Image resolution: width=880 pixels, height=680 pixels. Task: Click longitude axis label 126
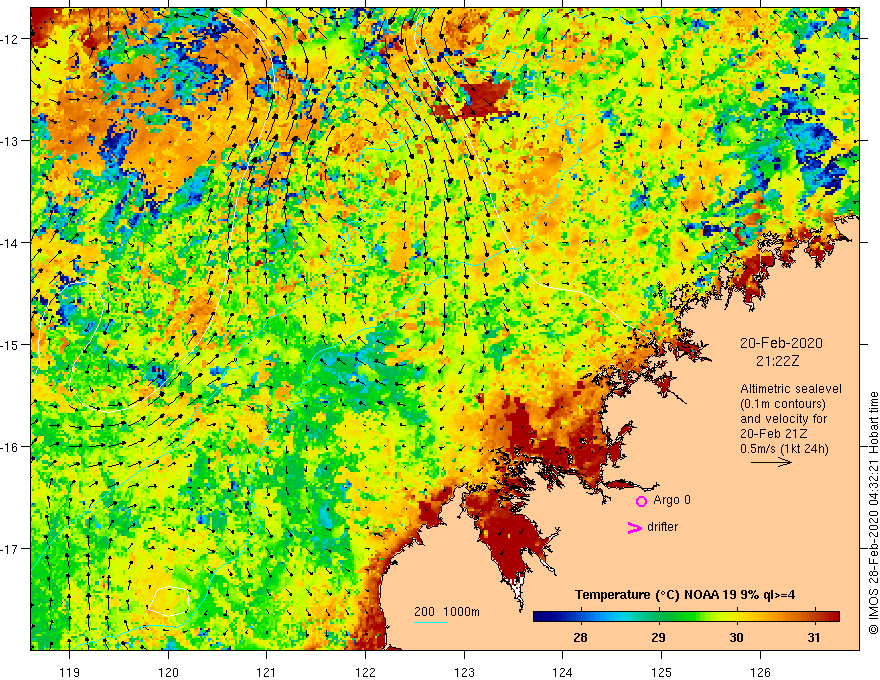pos(760,672)
